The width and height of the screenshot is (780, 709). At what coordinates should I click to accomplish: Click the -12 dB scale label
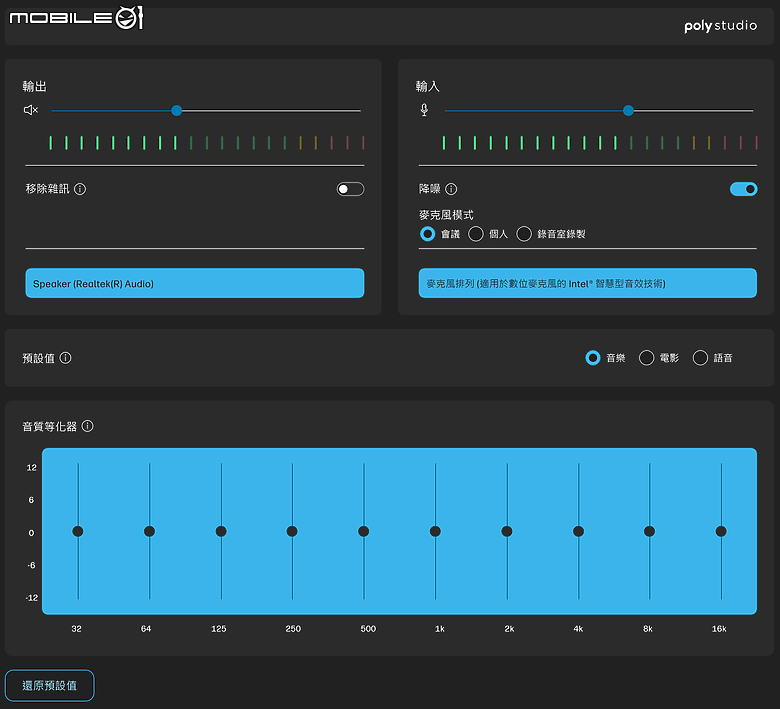31,598
